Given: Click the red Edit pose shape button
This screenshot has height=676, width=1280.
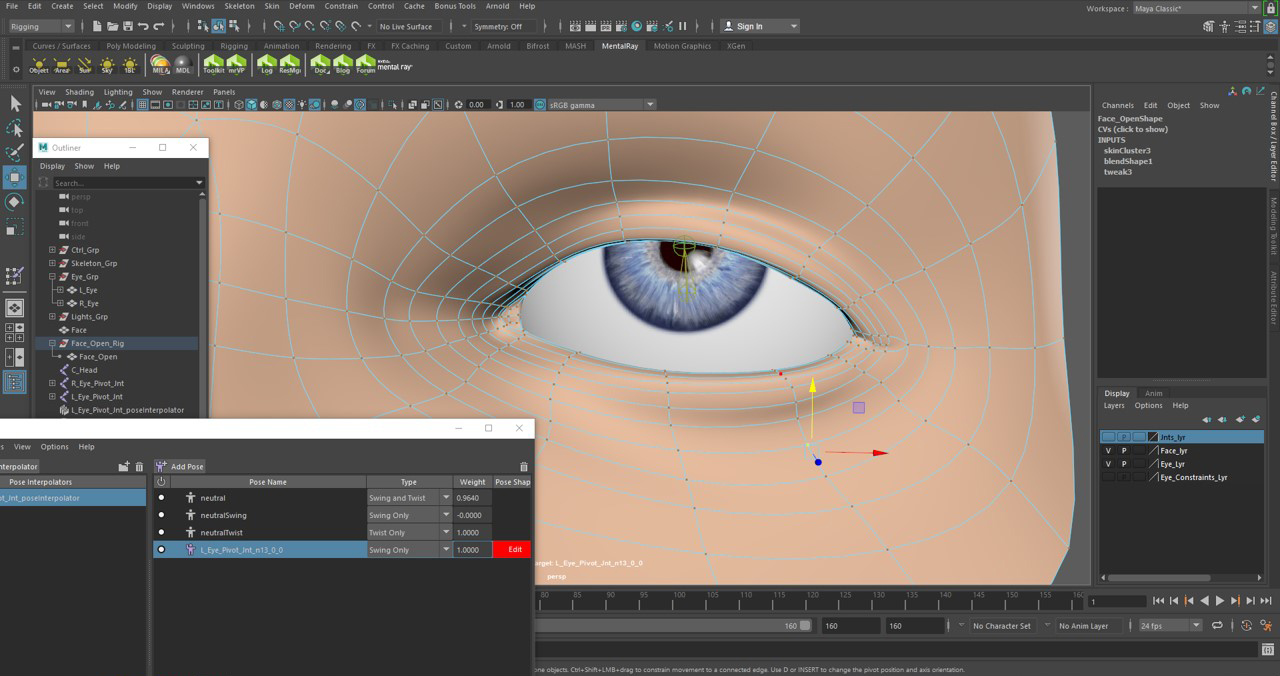Looking at the screenshot, I should [514, 550].
